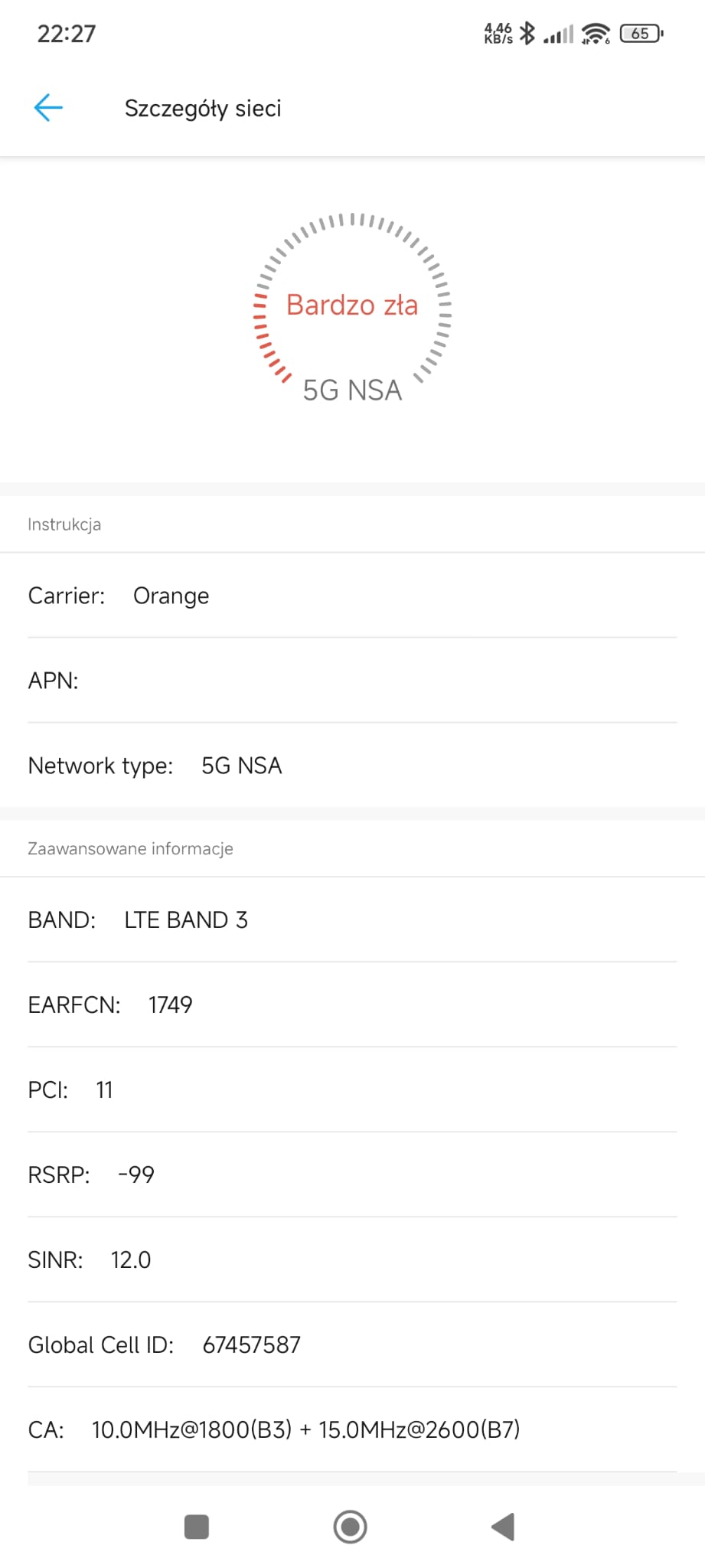
Task: Tap the battery level indicator
Action: point(641,34)
